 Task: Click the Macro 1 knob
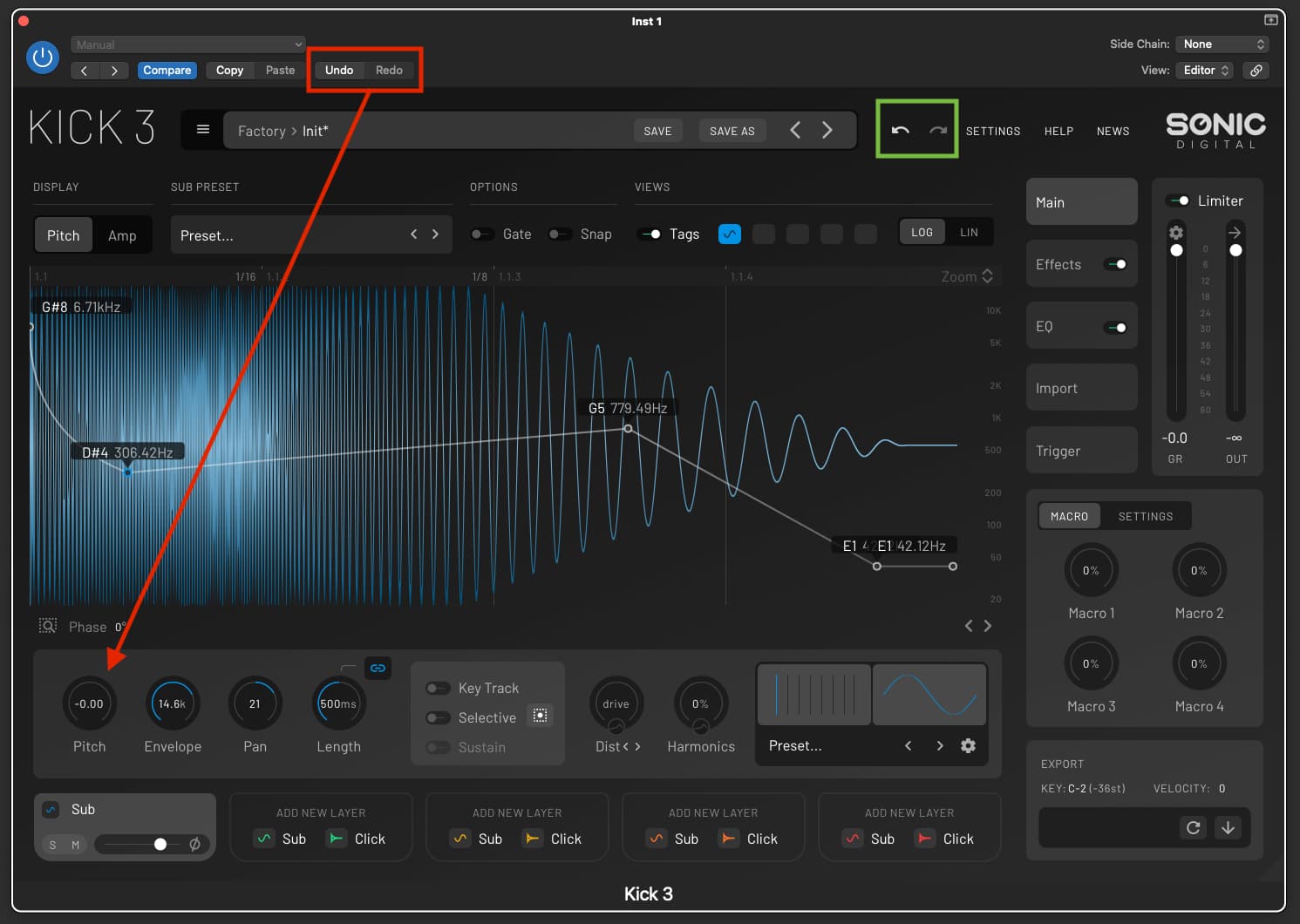pyautogui.click(x=1091, y=570)
